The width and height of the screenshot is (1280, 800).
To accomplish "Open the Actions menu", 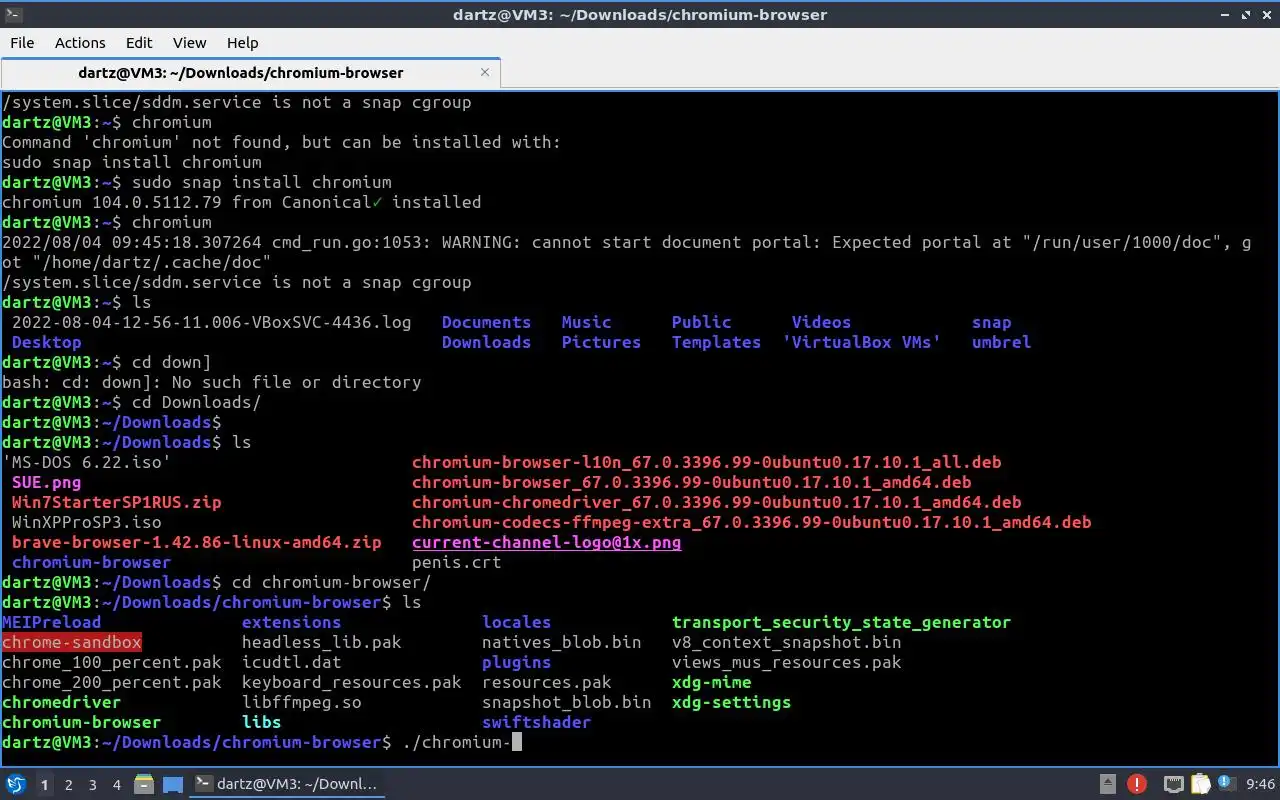I will coord(80,43).
